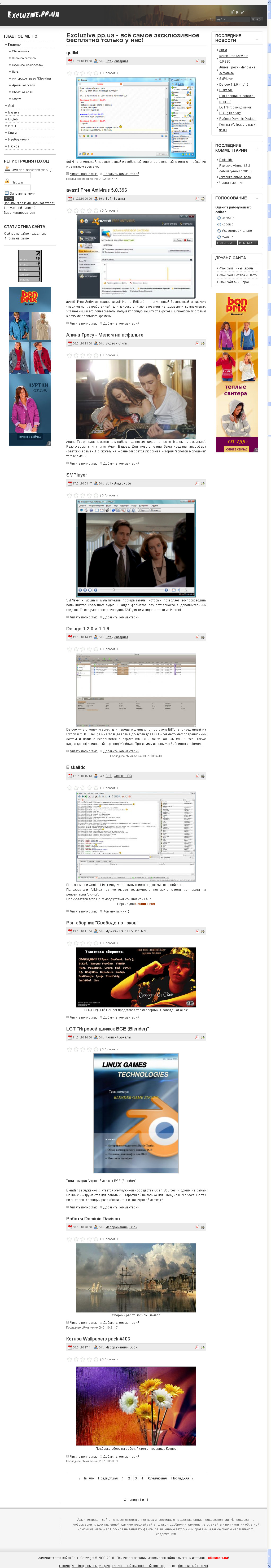The width and height of the screenshot is (271, 1568).
Task: Click the bonprix куртки banner
Action: coord(30,366)
